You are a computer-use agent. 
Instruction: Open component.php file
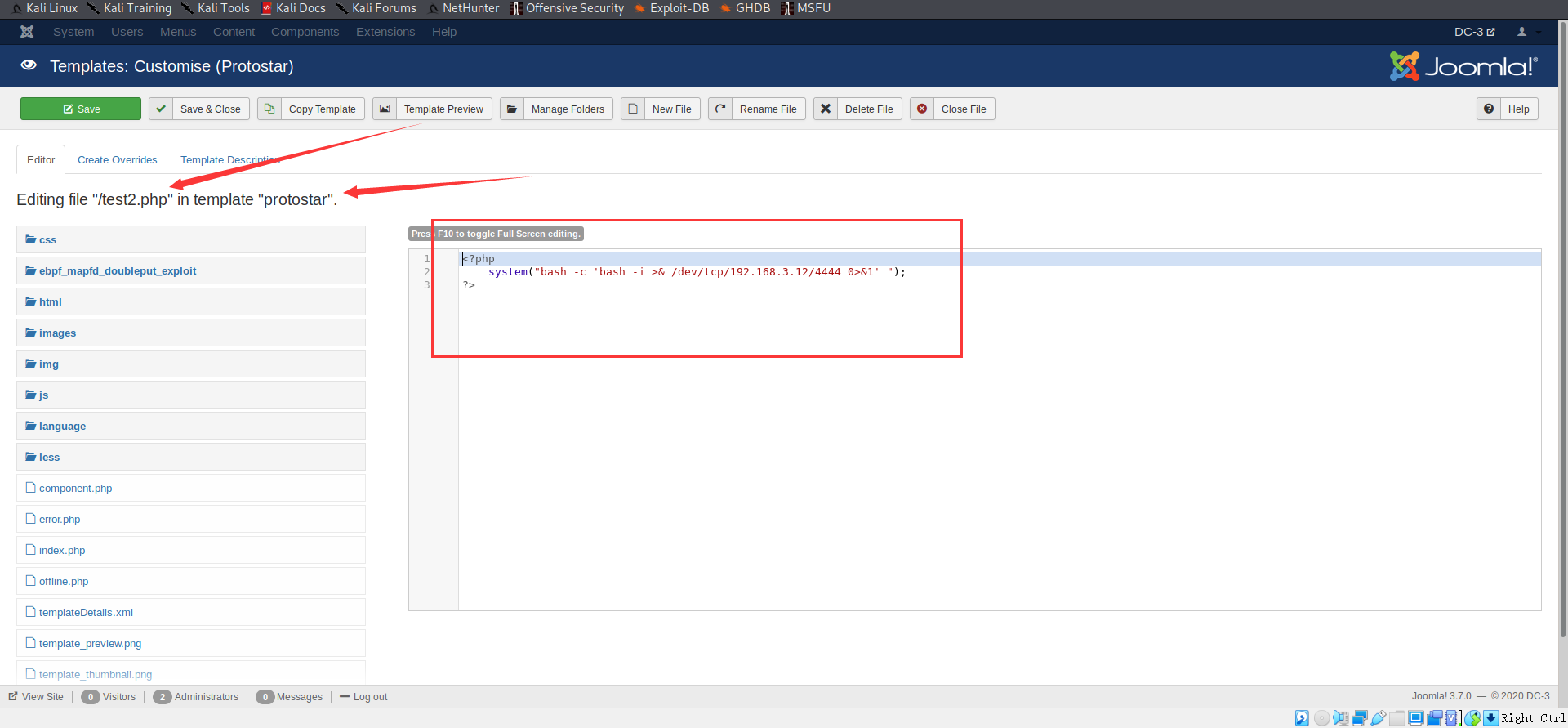click(x=190, y=488)
